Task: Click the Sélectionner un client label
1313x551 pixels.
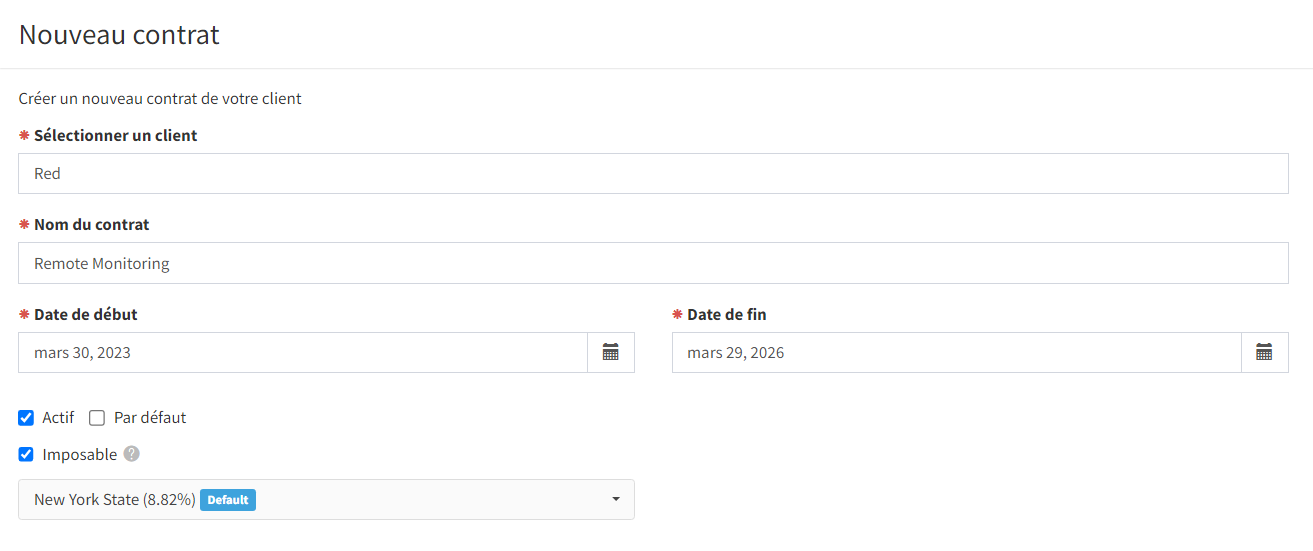Action: point(116,135)
